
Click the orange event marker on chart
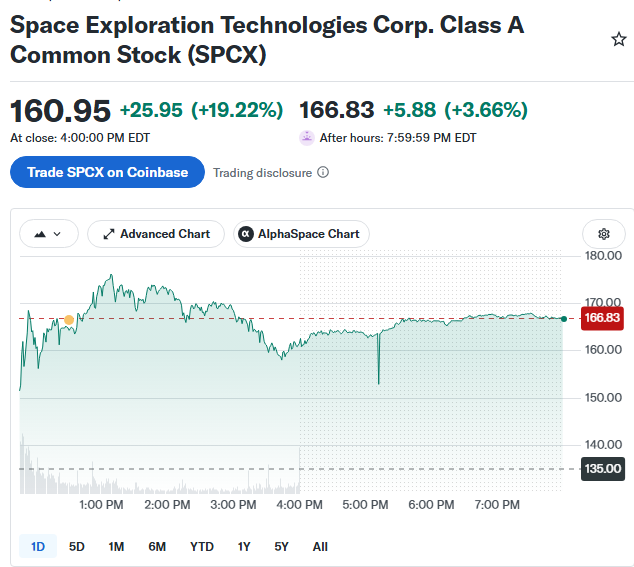pyautogui.click(x=69, y=320)
